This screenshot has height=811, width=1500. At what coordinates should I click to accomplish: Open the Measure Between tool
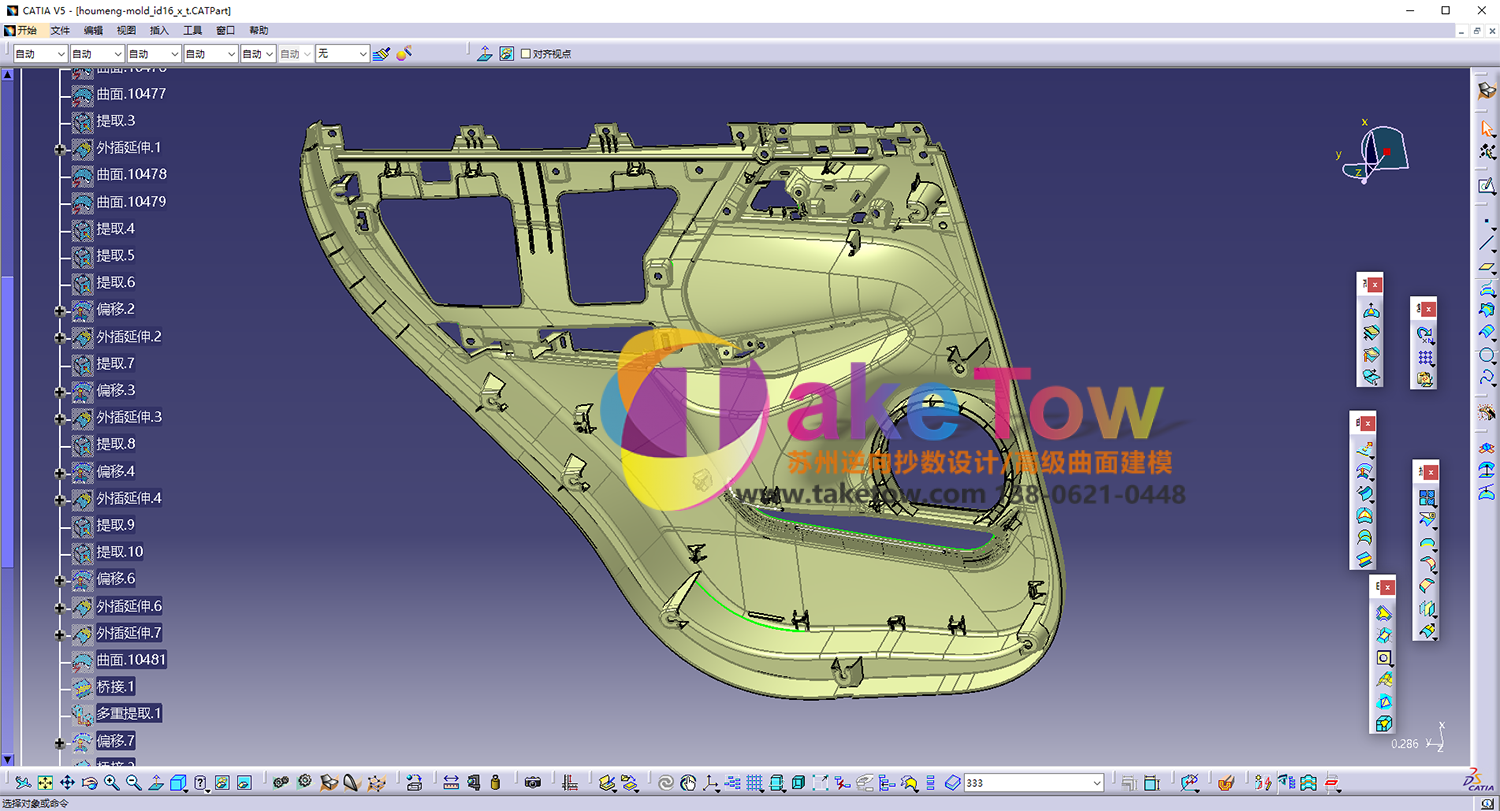[451, 783]
